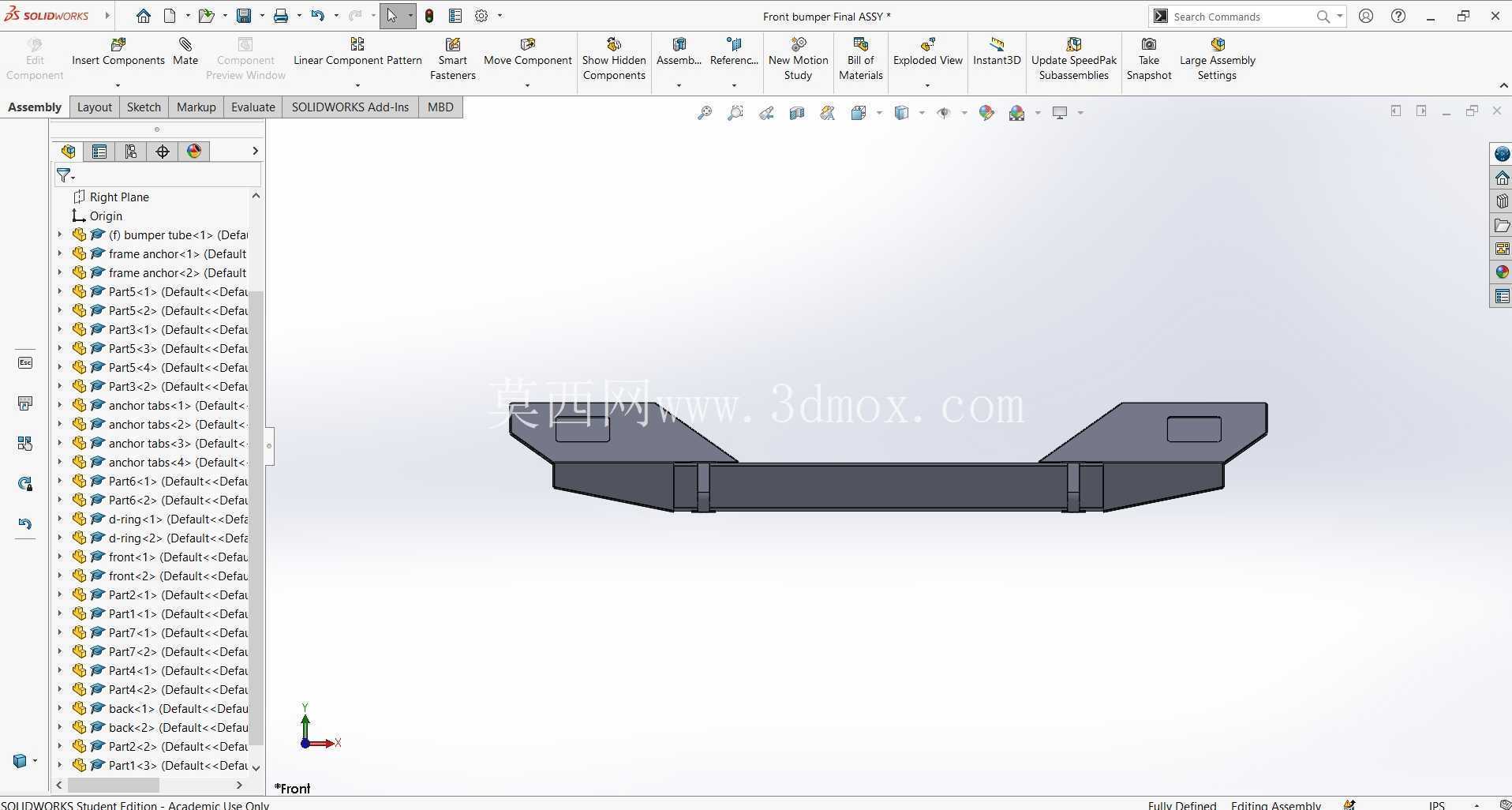Image resolution: width=1512 pixels, height=810 pixels.
Task: Switch to the Layout tab
Action: [x=95, y=107]
